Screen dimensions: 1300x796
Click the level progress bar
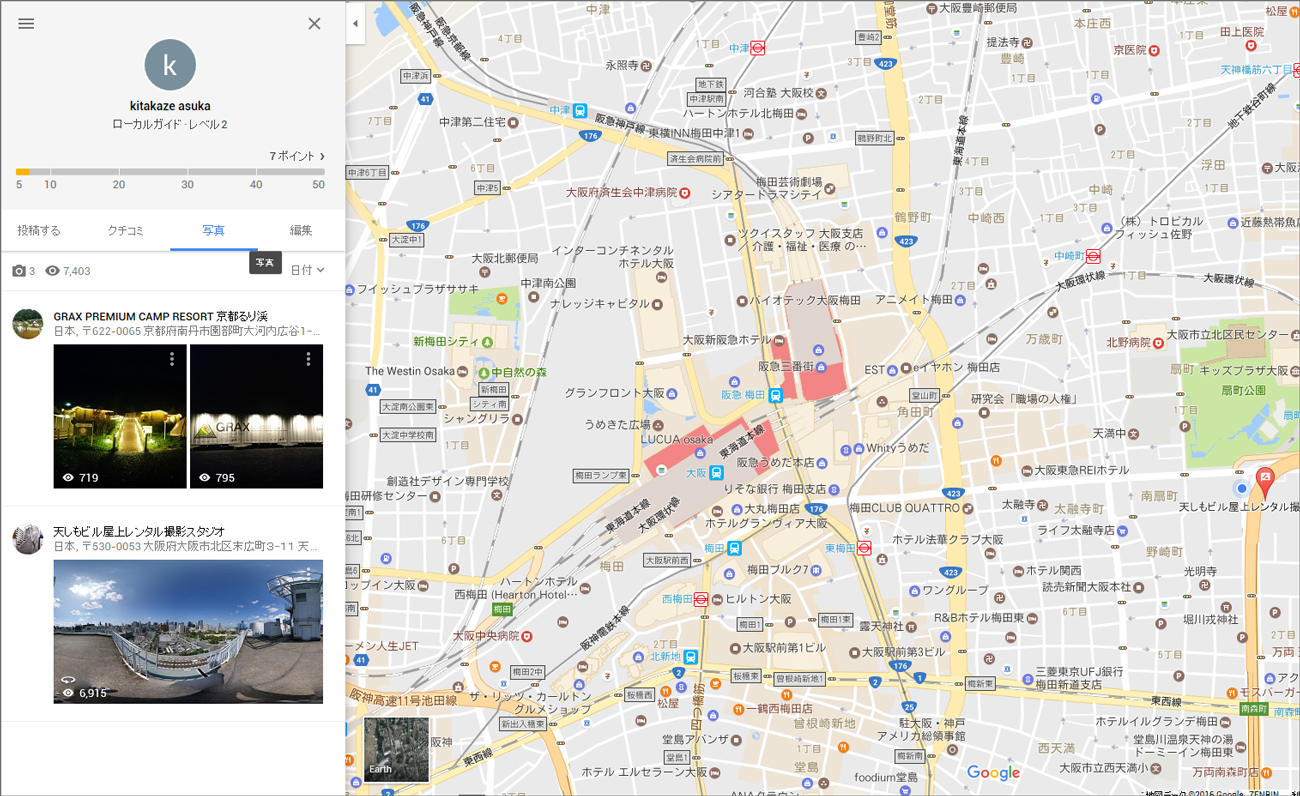(x=170, y=172)
